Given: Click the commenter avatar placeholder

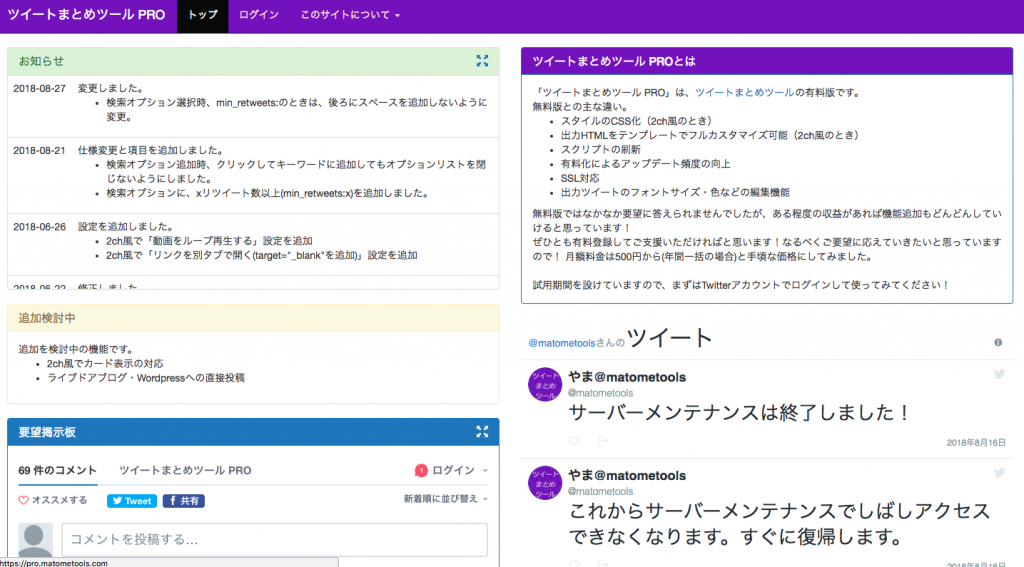Looking at the screenshot, I should click(x=35, y=540).
